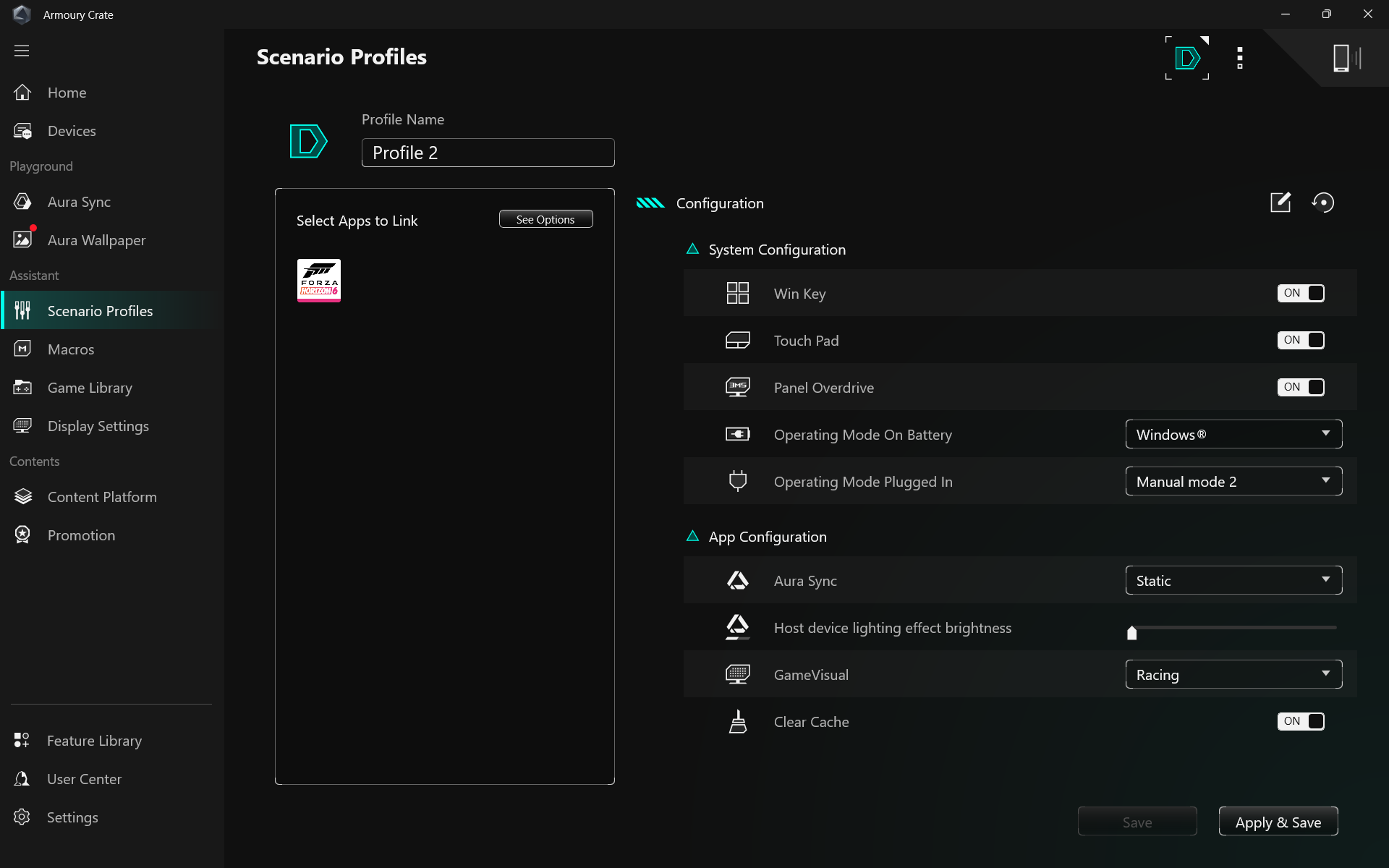Click the See Options button
This screenshot has width=1389, height=868.
point(545,219)
